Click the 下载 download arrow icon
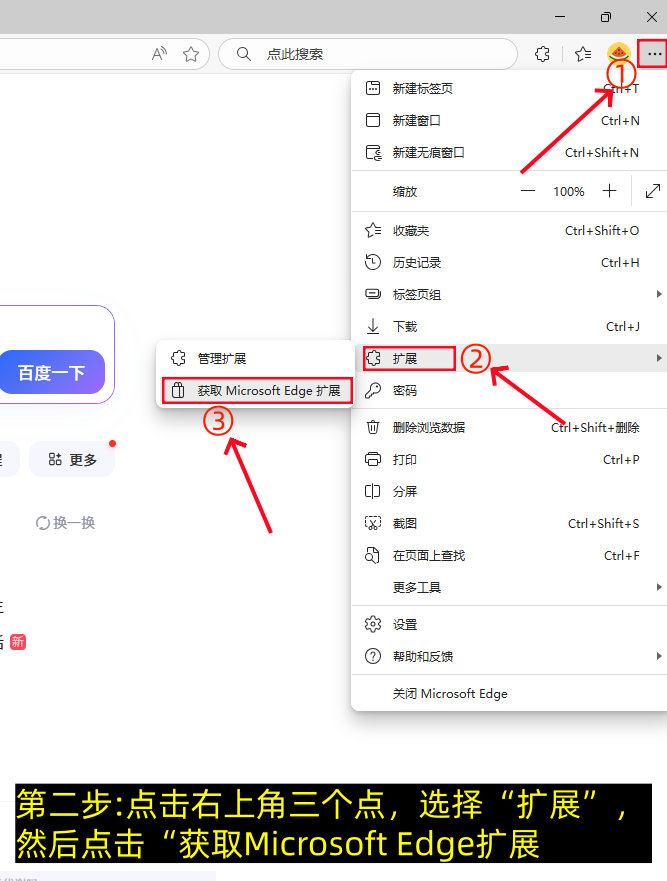667x881 pixels. click(x=373, y=326)
